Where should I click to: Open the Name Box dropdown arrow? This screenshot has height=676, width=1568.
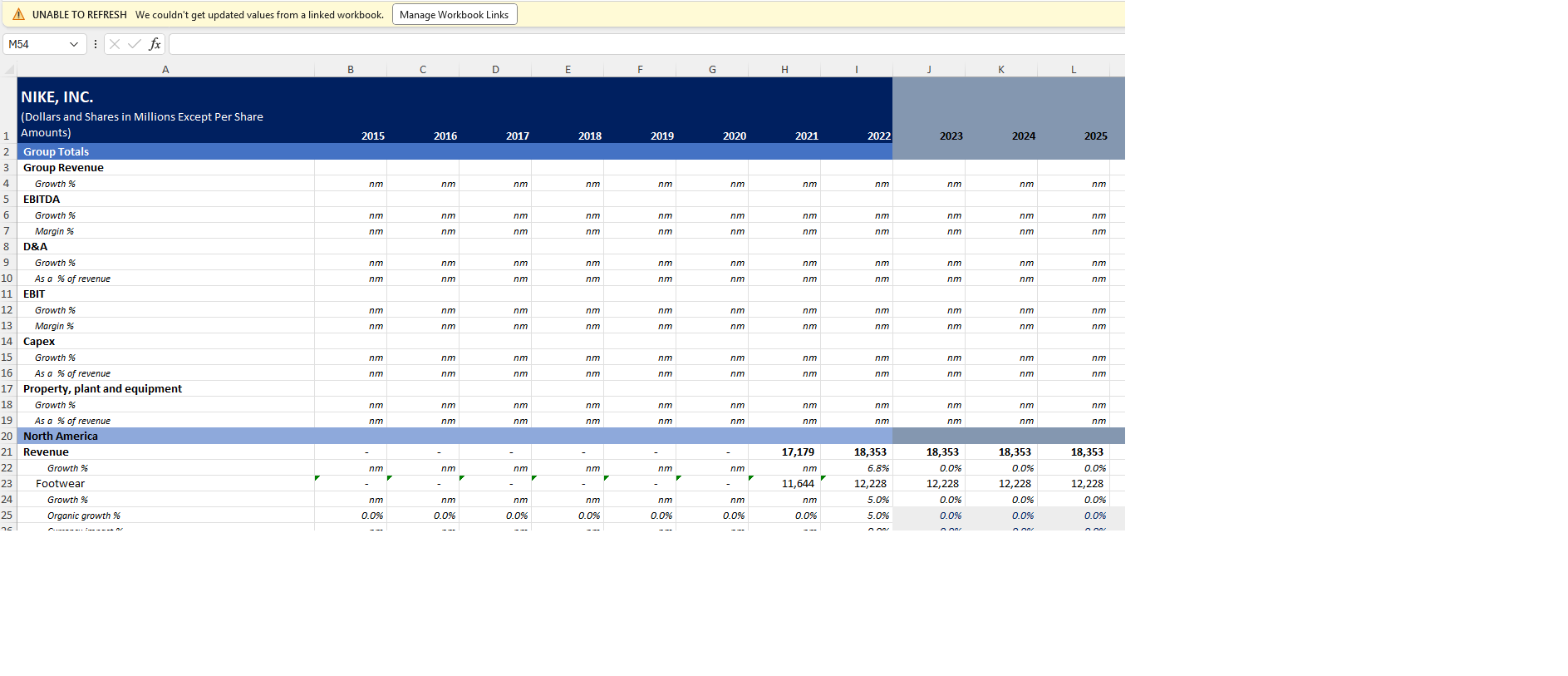[74, 44]
